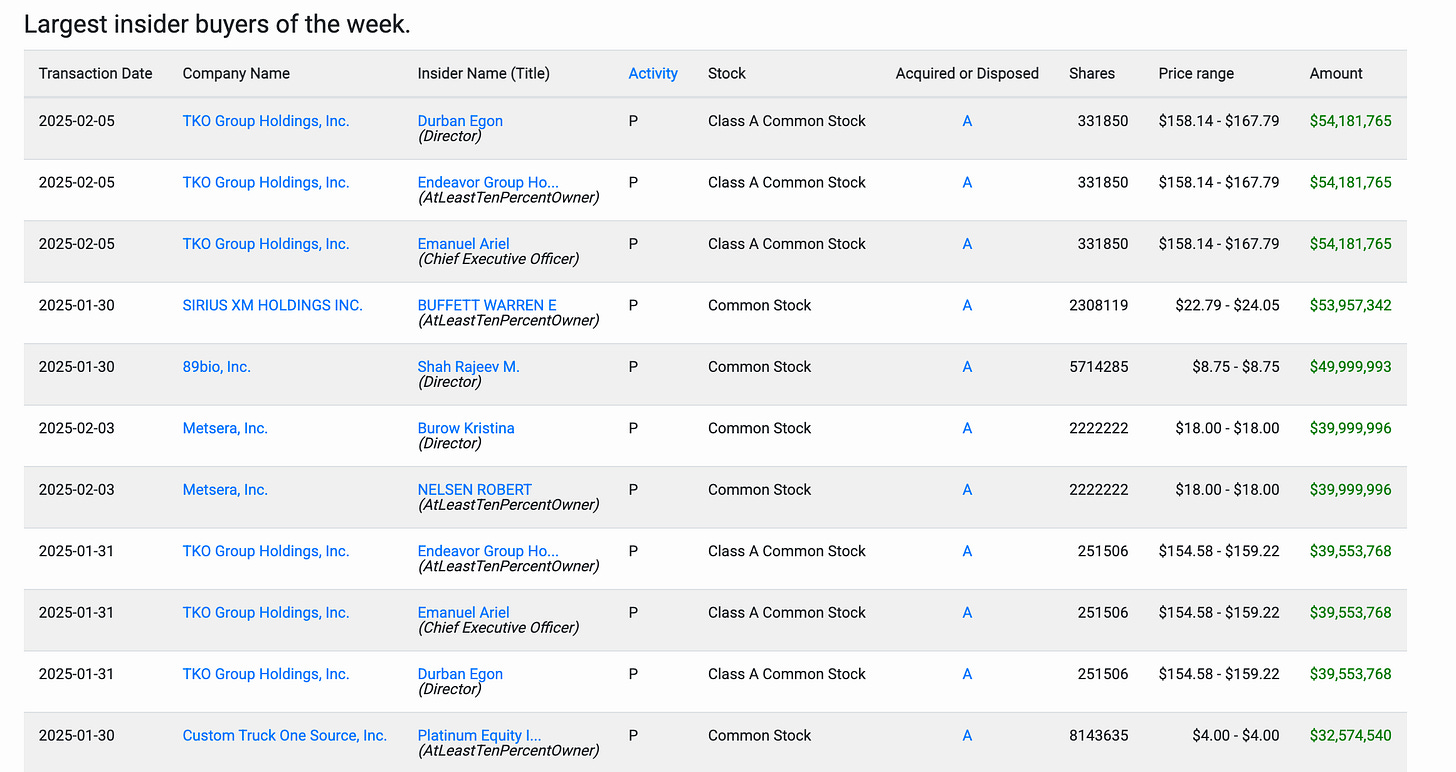Viewport: 1456px width, 772px height.
Task: Open Emanuel Ariel link in $54,181,765 row
Action: coord(463,244)
